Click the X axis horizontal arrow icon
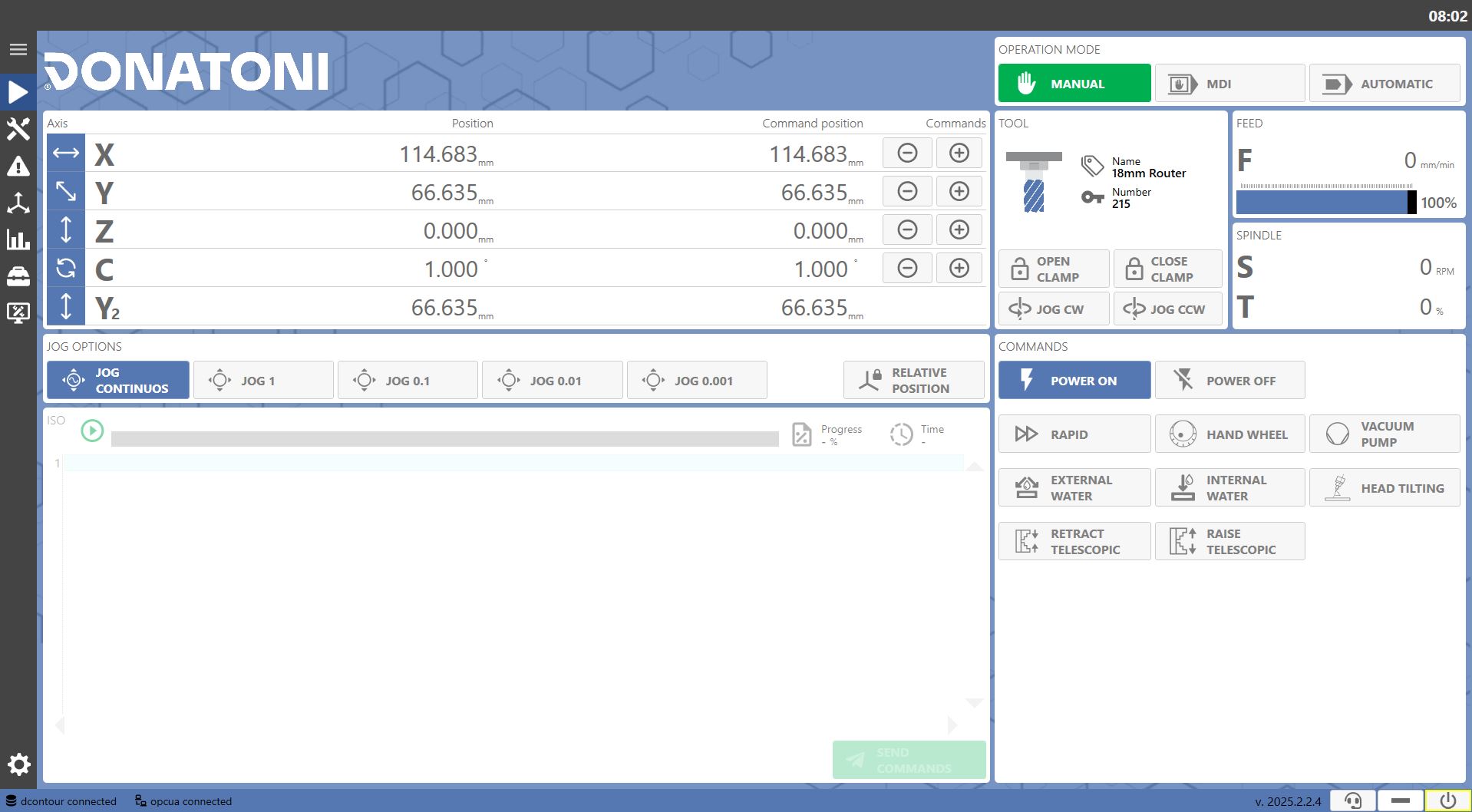Image resolution: width=1472 pixels, height=812 pixels. [x=66, y=153]
